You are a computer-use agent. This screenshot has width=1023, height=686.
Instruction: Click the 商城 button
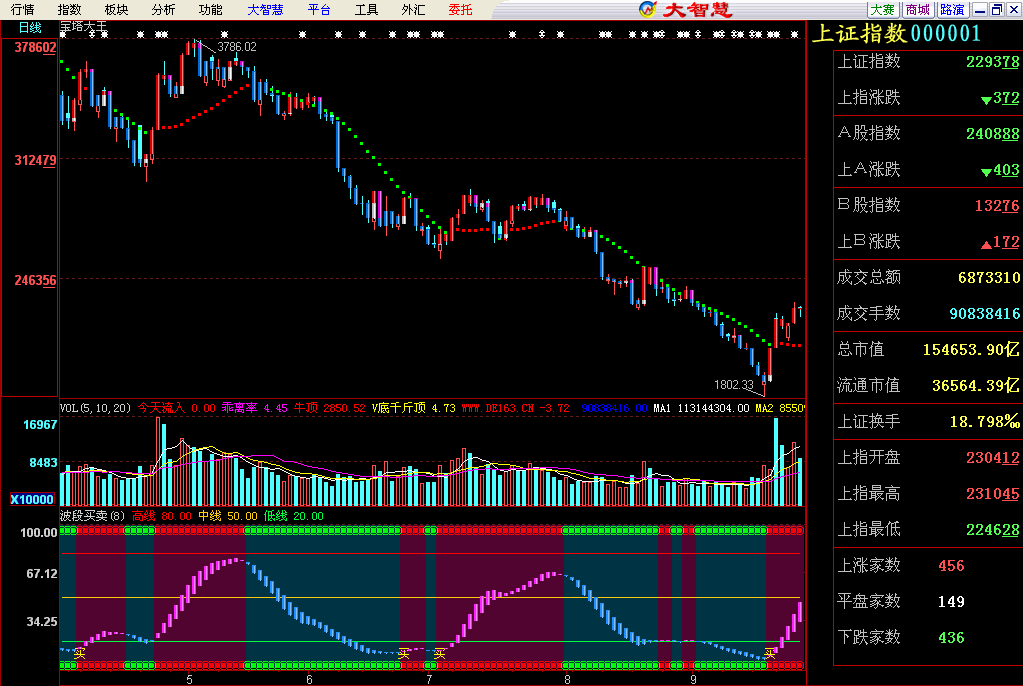point(917,9)
